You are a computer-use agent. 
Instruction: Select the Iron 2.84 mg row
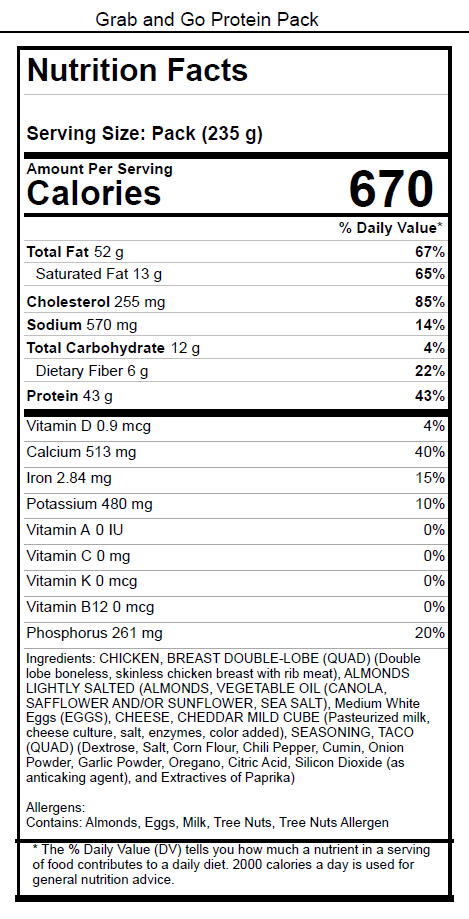tap(236, 478)
